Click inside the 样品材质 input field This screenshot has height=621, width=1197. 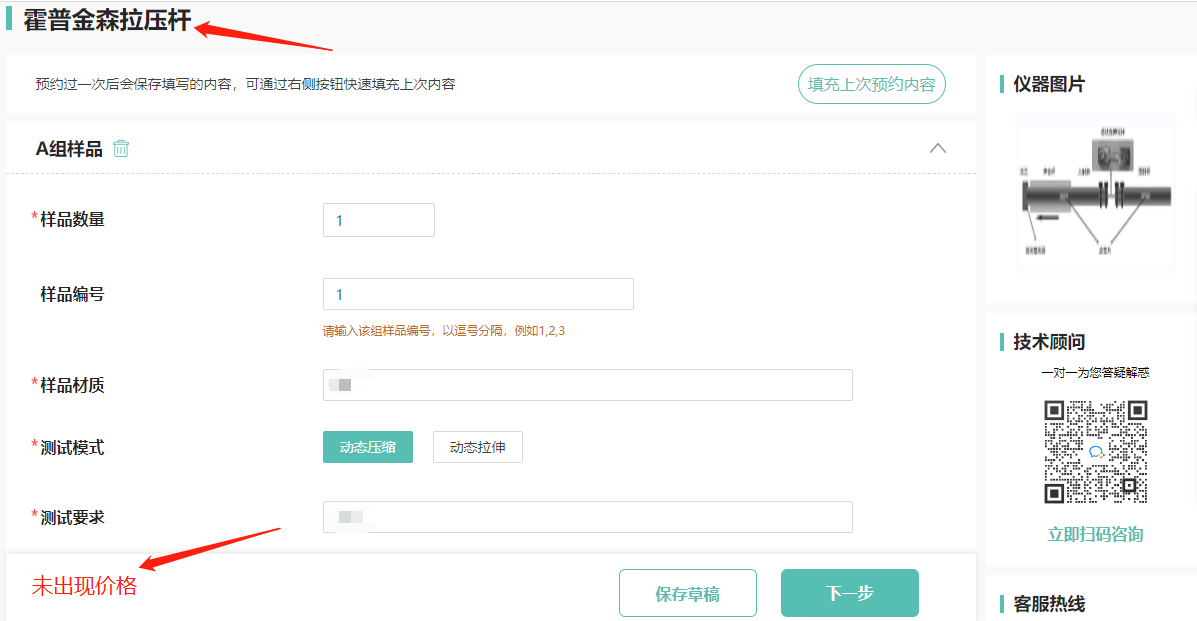587,384
